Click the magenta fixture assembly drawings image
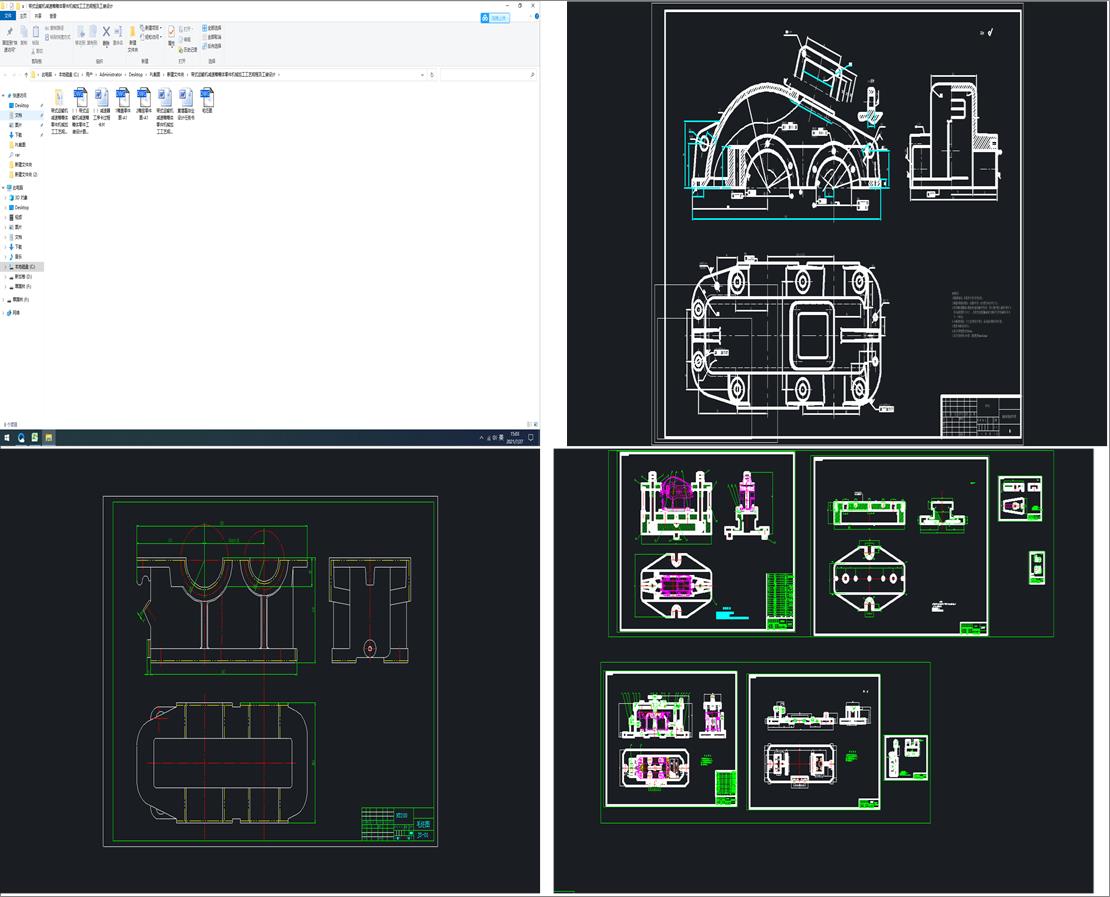Image resolution: width=1110 pixels, height=897 pixels. click(x=825, y=670)
